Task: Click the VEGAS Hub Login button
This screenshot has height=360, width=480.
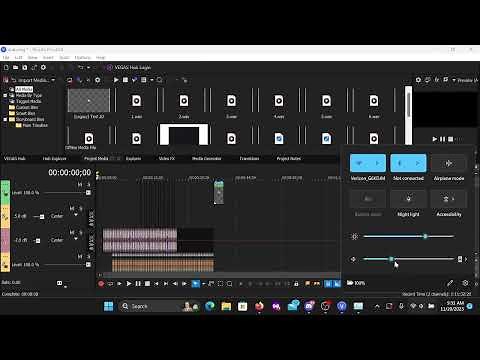Action: point(129,67)
